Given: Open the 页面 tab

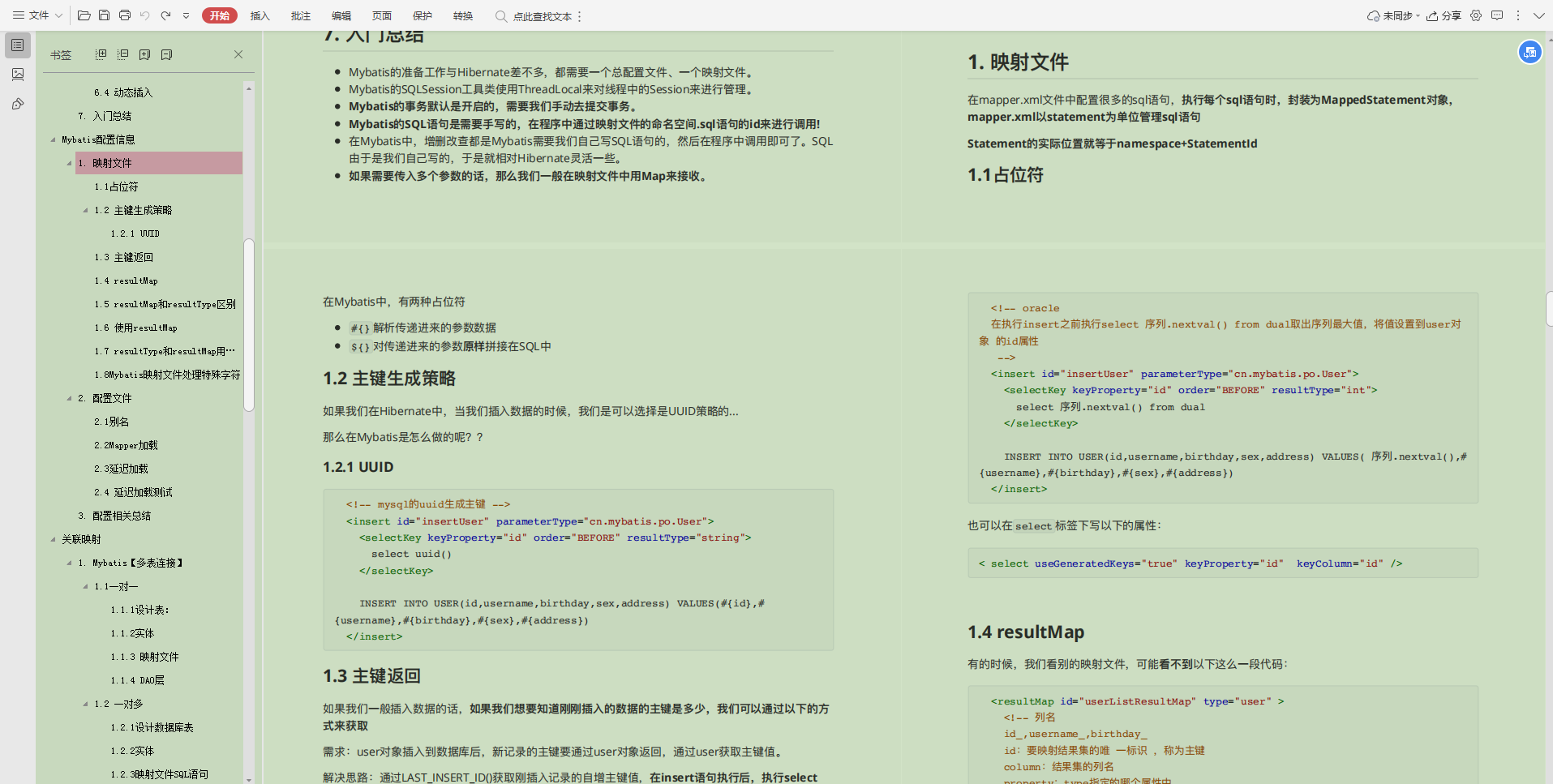Looking at the screenshot, I should pos(381,15).
